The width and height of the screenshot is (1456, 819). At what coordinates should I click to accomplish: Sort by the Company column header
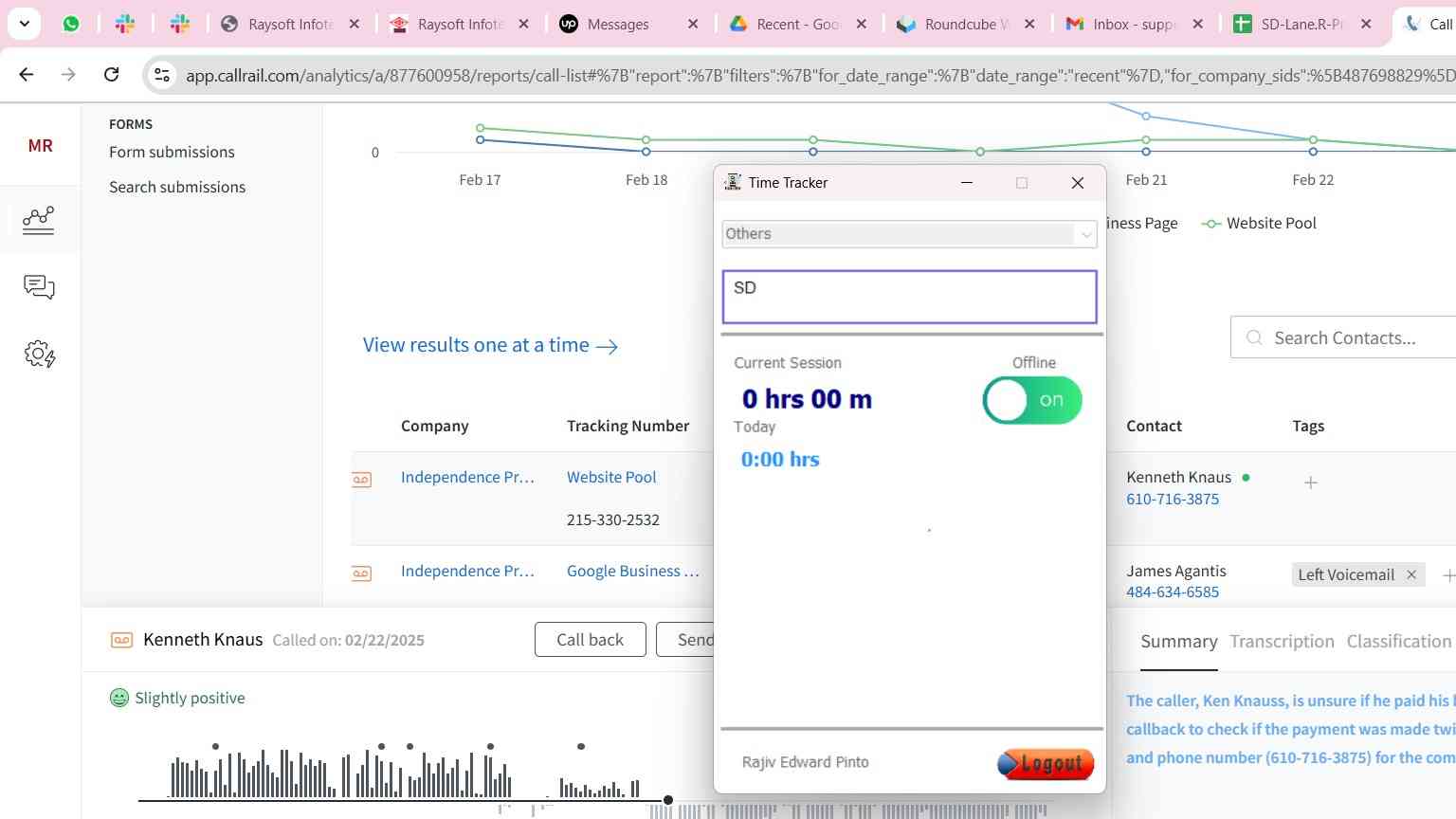(434, 426)
